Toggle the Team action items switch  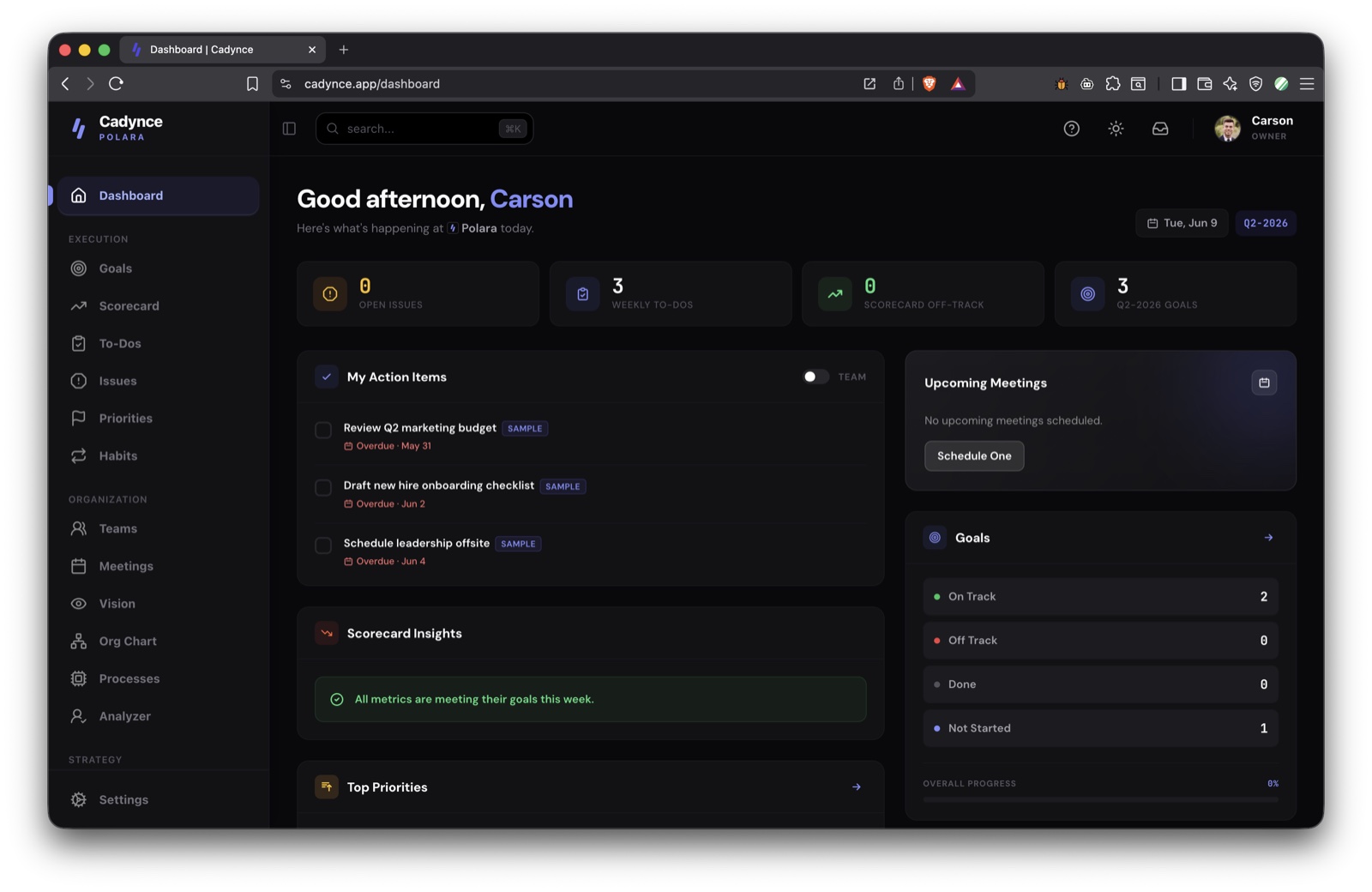(x=815, y=377)
